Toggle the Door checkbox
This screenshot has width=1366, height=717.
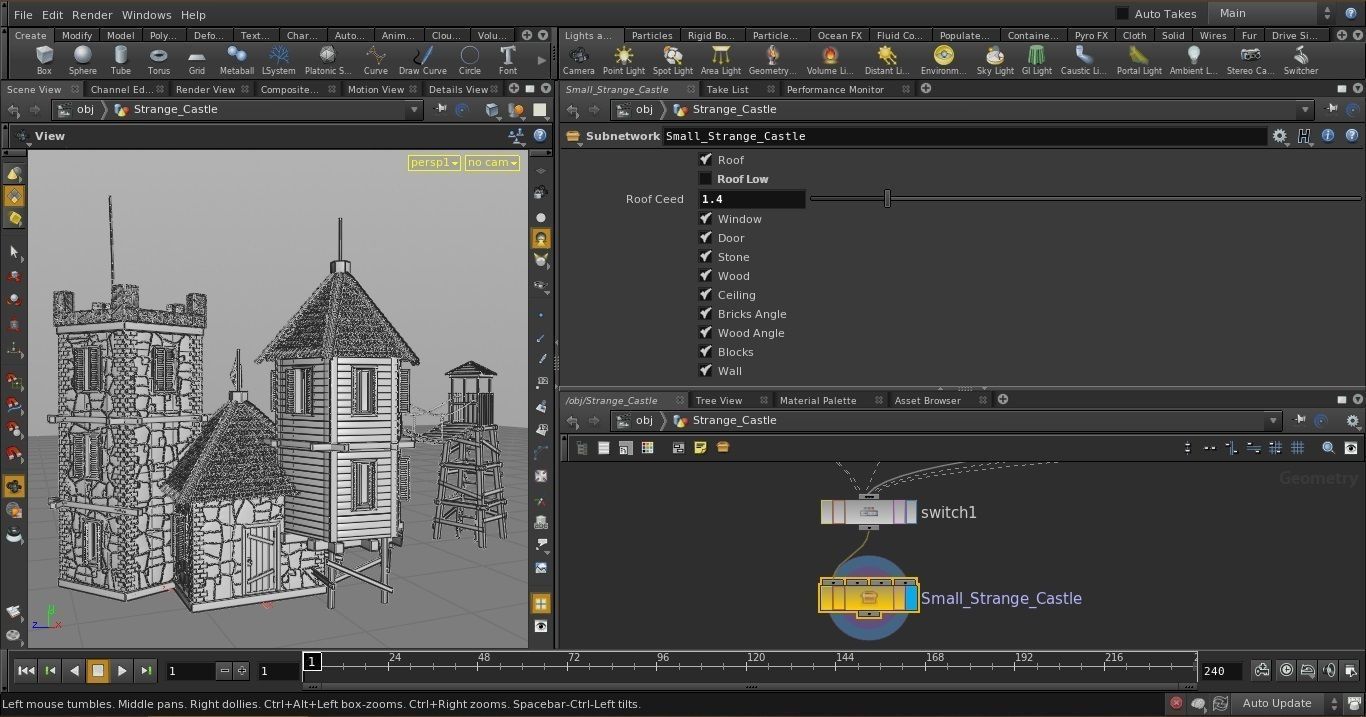coord(706,238)
